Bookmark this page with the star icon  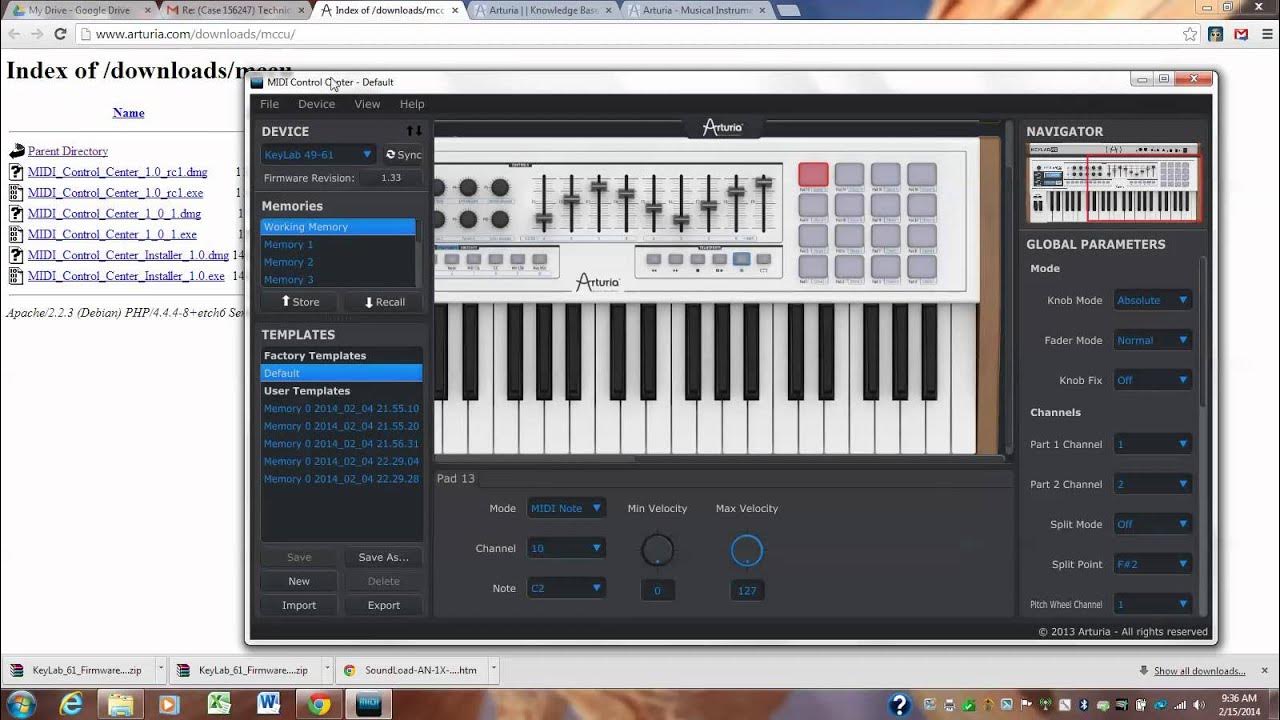pyautogui.click(x=1190, y=34)
